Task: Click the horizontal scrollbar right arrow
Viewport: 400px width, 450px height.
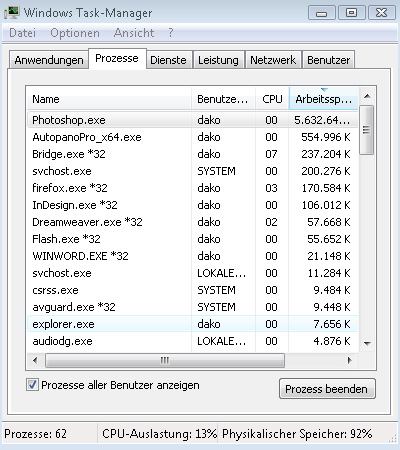Action: [349, 360]
